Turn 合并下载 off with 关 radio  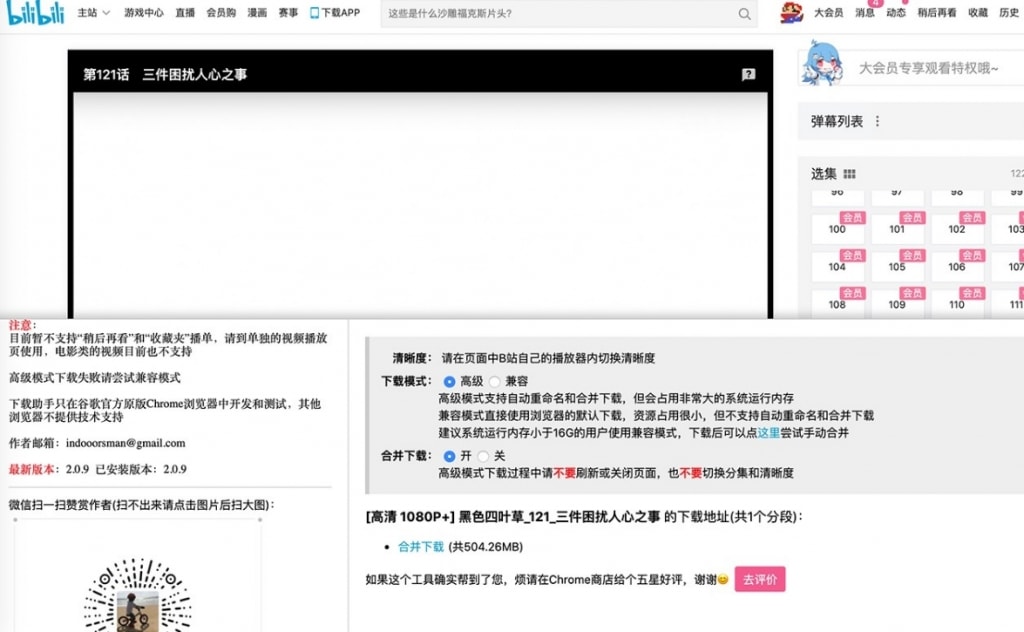click(483, 456)
